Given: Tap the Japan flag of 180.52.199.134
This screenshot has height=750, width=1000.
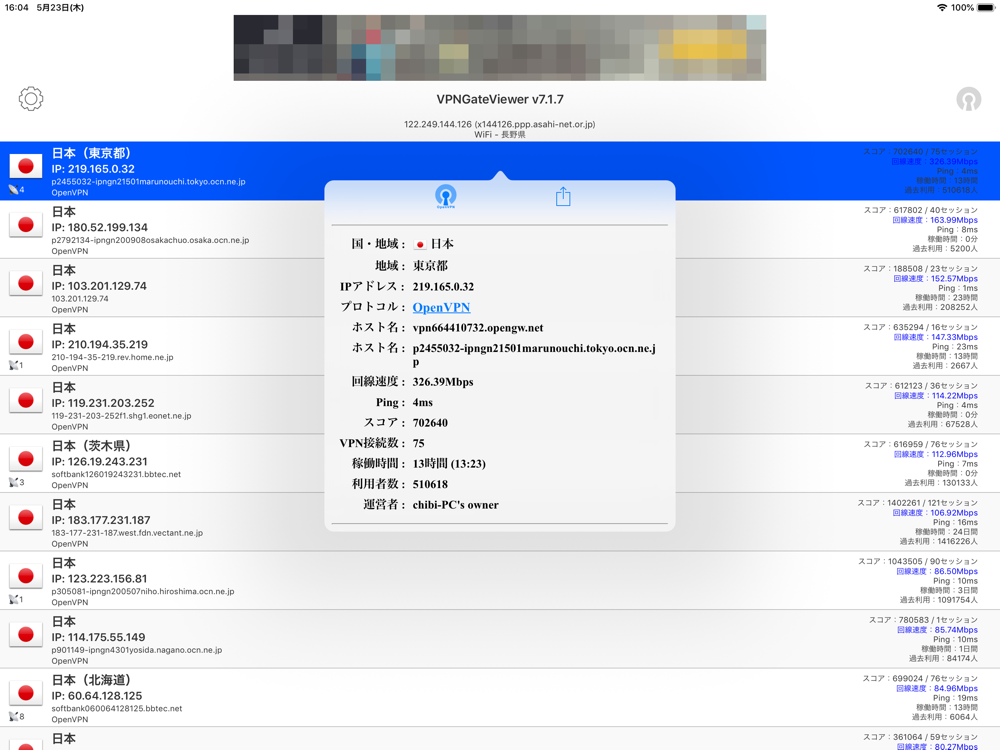Looking at the screenshot, I should [26, 225].
